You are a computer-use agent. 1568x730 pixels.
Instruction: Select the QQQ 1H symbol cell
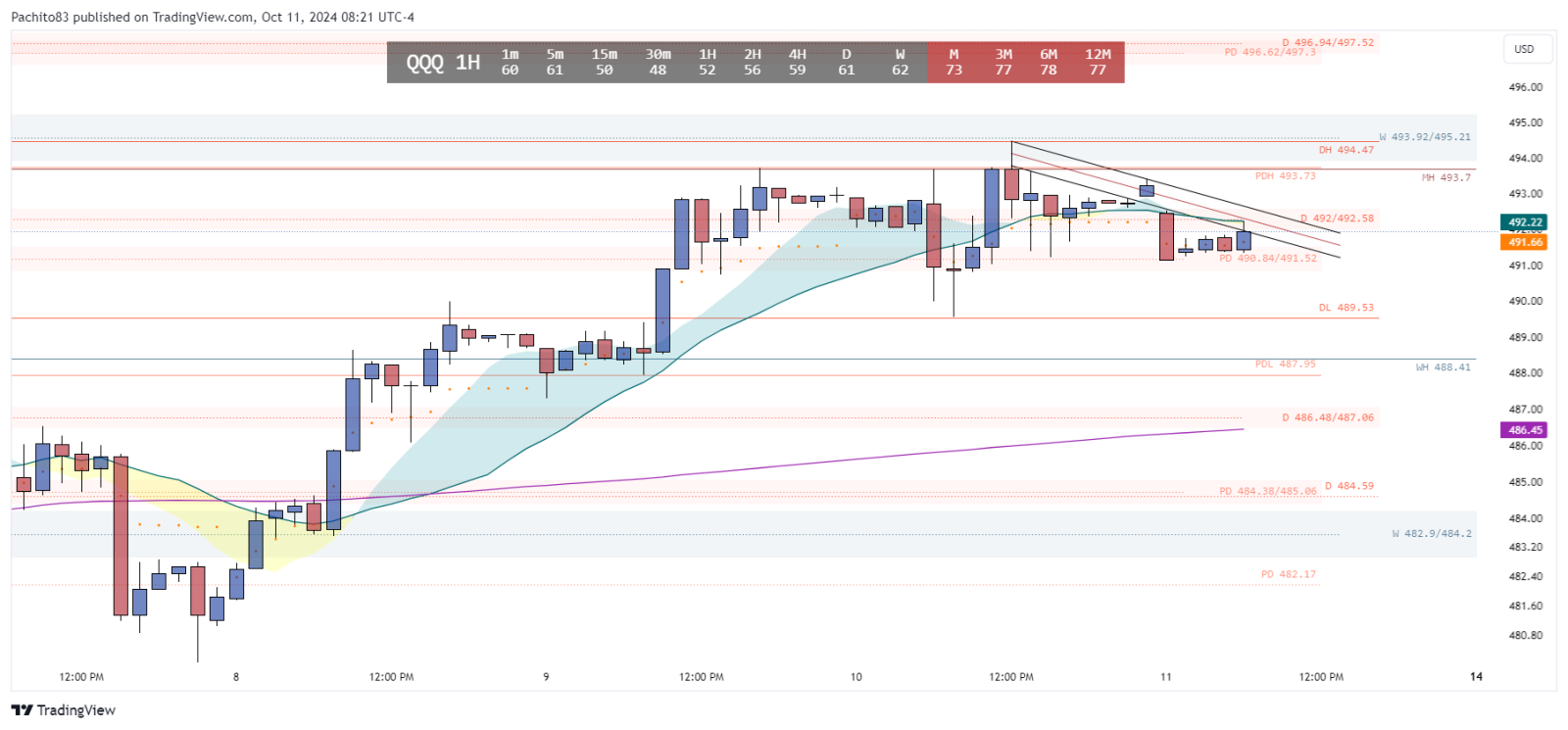(443, 63)
